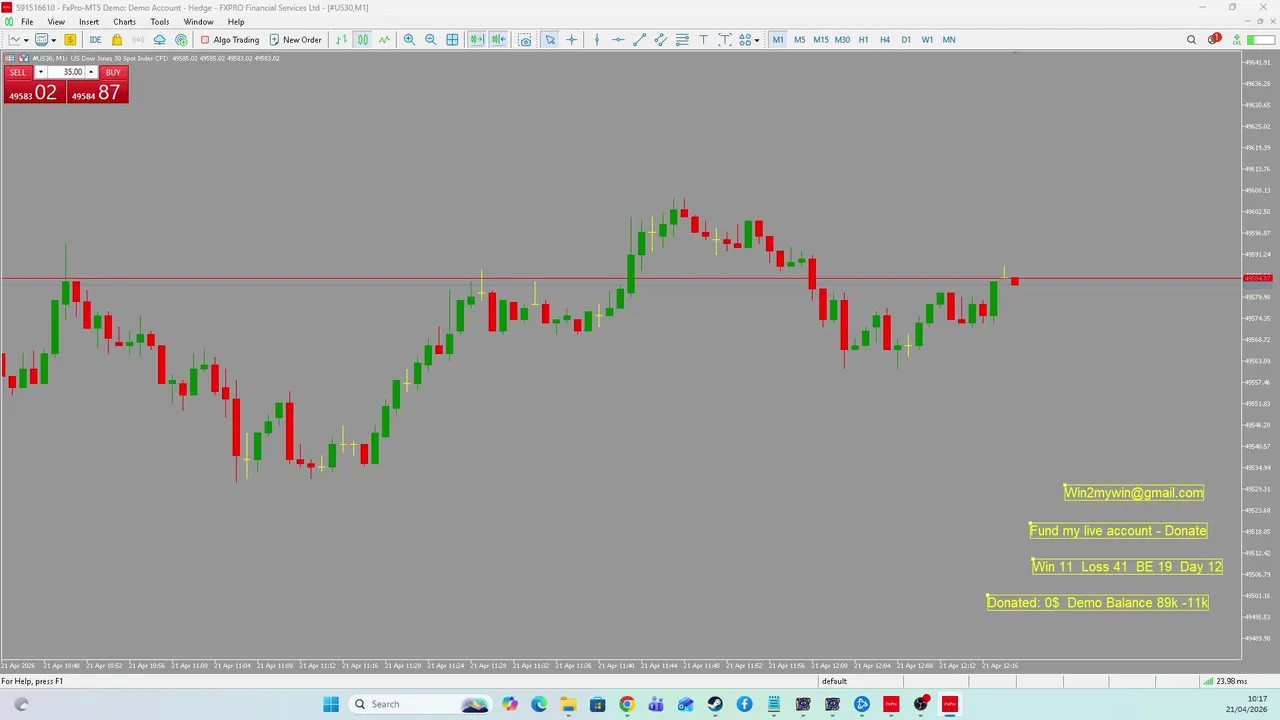Select the equidistant channel tool
This screenshot has width=1280, height=720.
point(660,40)
